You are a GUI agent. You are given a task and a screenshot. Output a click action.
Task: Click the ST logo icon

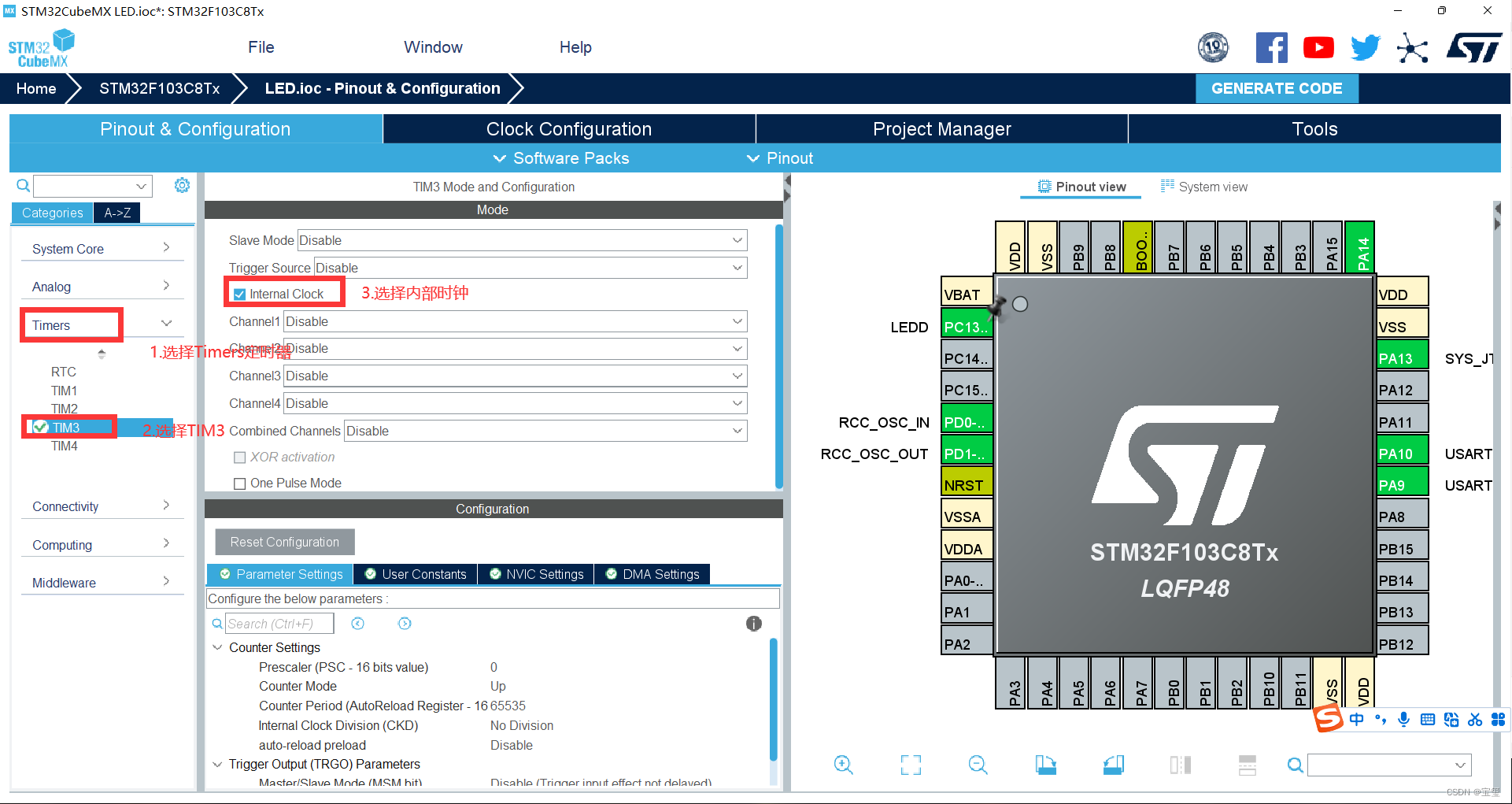pyautogui.click(x=1474, y=48)
